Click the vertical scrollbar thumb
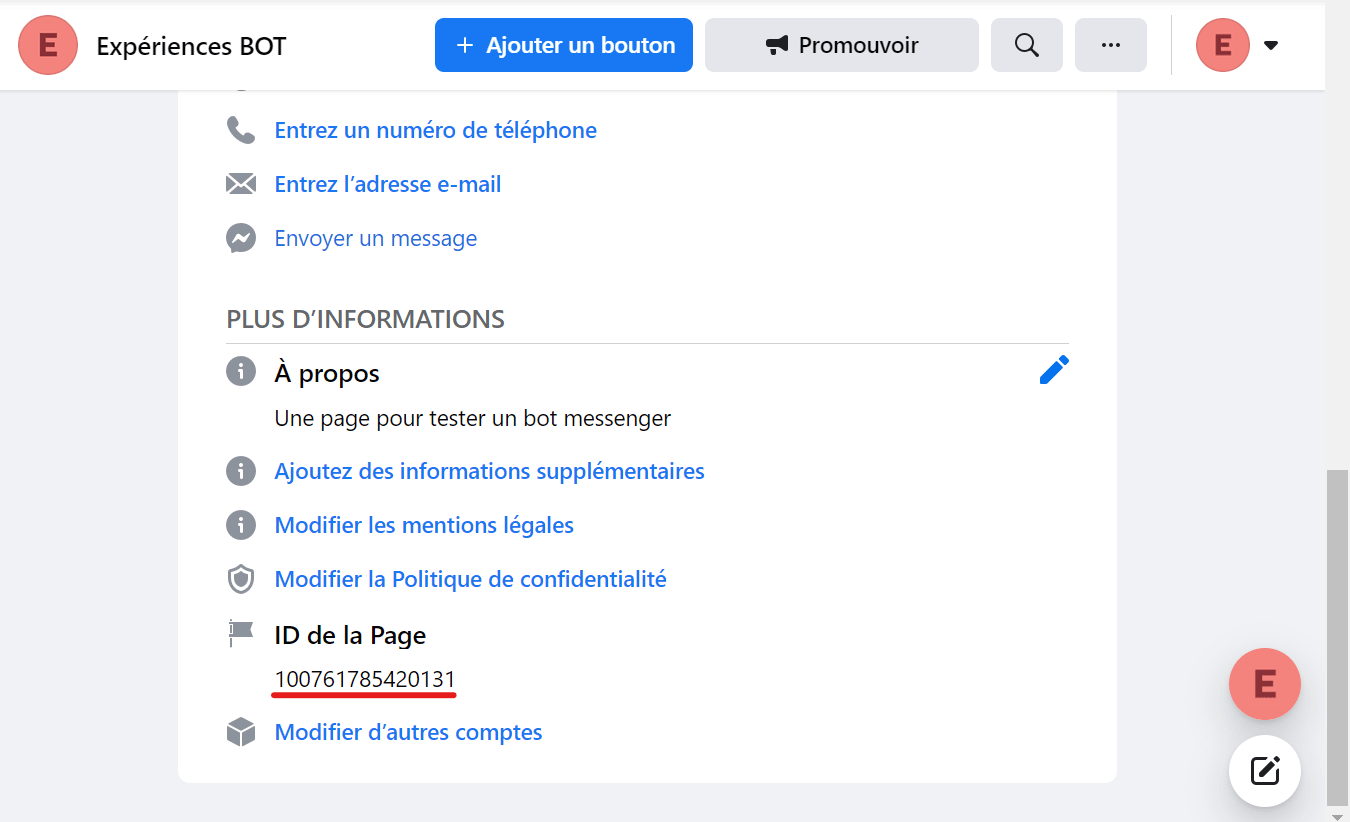This screenshot has height=822, width=1350. click(x=1337, y=636)
